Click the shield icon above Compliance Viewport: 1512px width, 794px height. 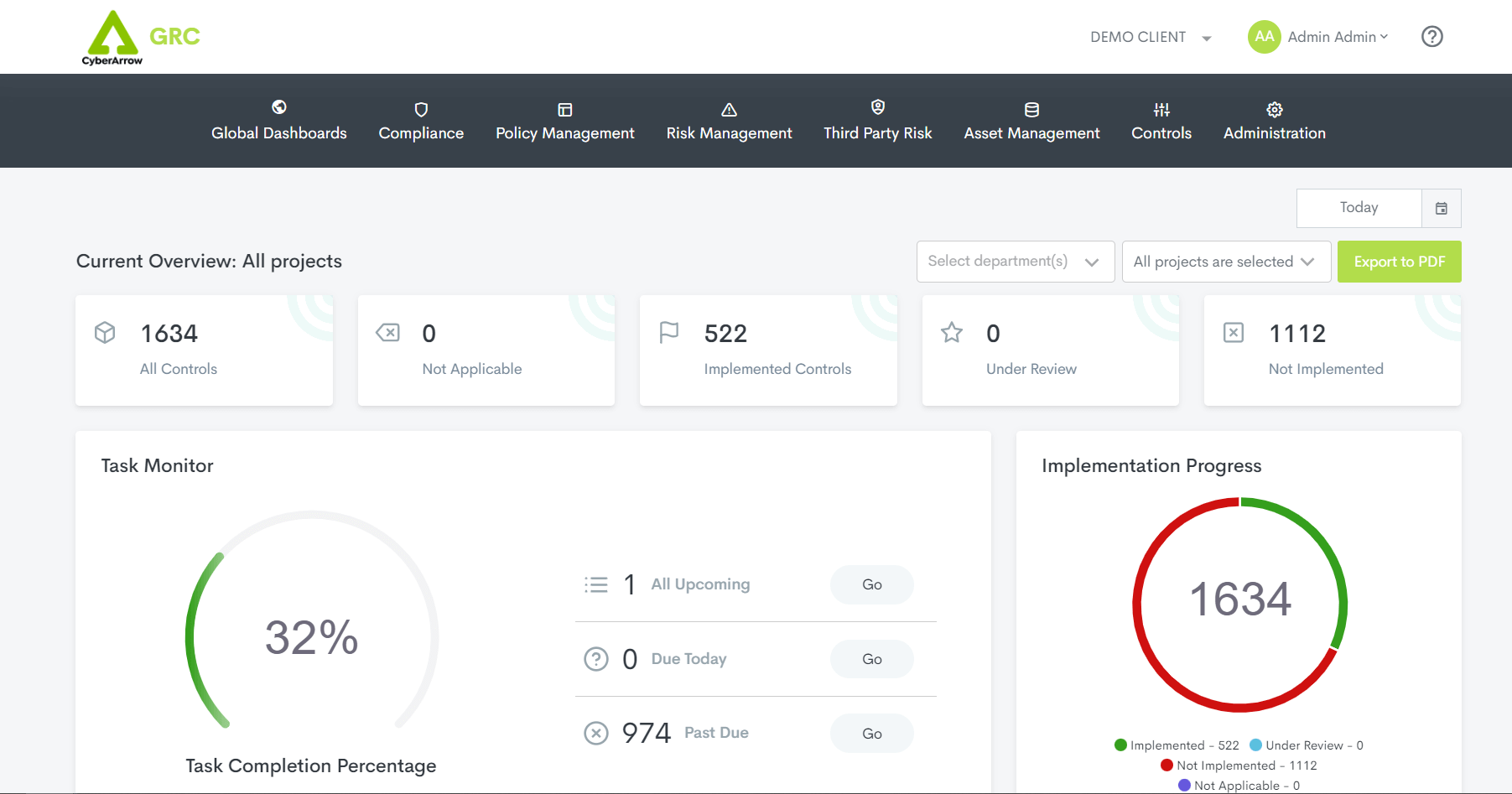[421, 109]
